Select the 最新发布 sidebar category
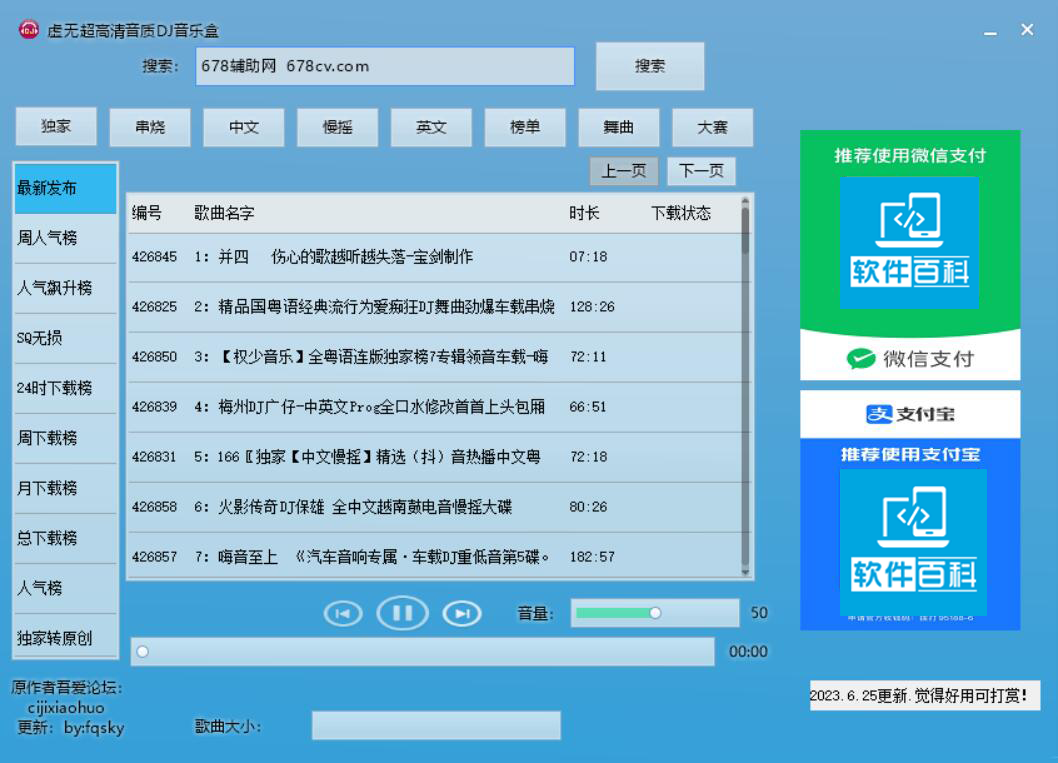Viewport: 1058px width, 763px height. point(65,188)
